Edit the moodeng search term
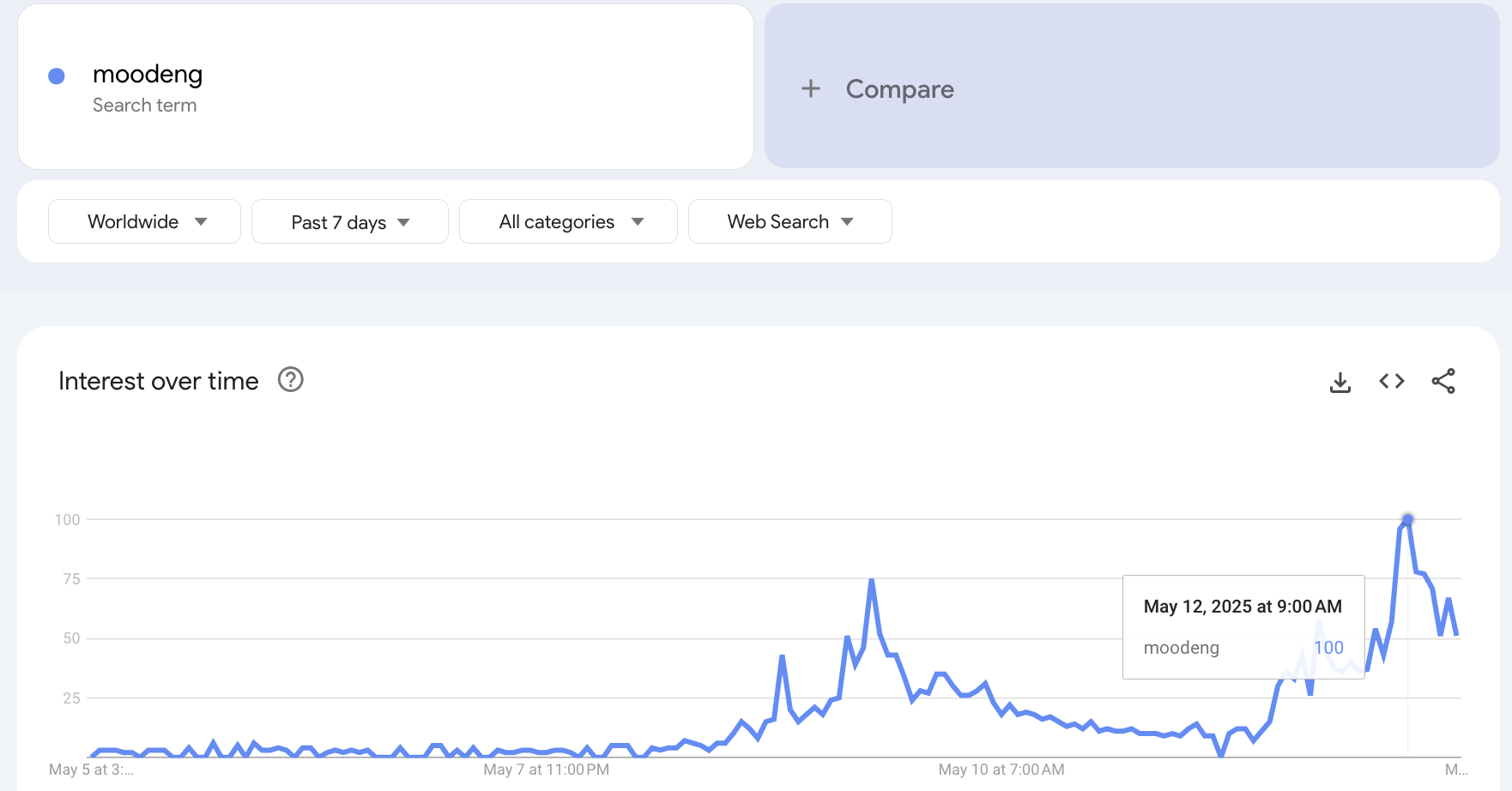Image resolution: width=1512 pixels, height=791 pixels. [148, 75]
